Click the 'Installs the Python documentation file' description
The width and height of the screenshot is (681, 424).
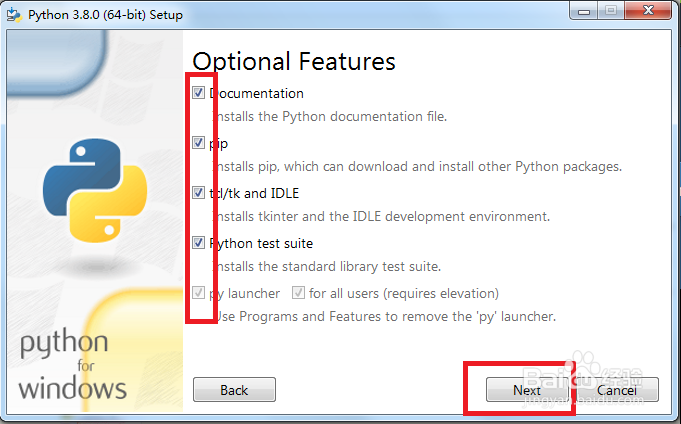pyautogui.click(x=328, y=116)
